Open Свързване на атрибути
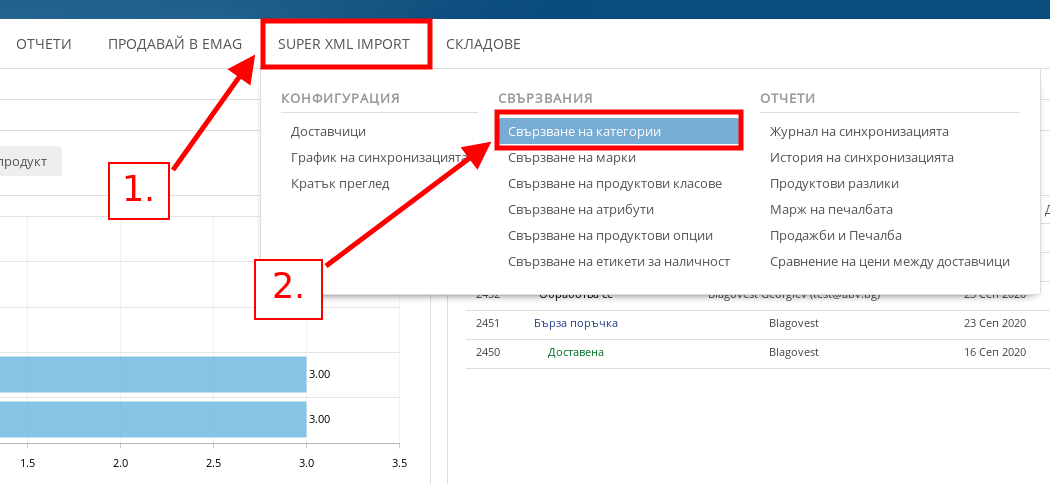 pyautogui.click(x=580, y=209)
